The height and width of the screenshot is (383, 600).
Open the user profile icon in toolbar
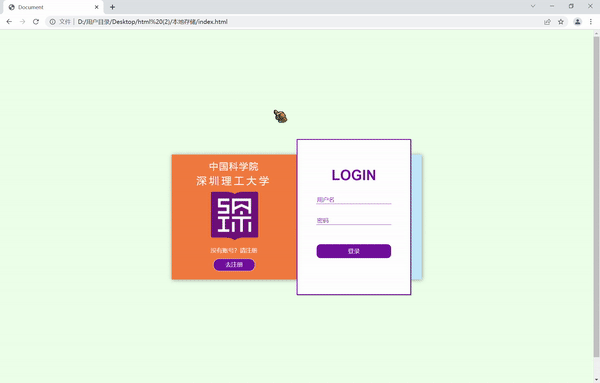tap(577, 22)
